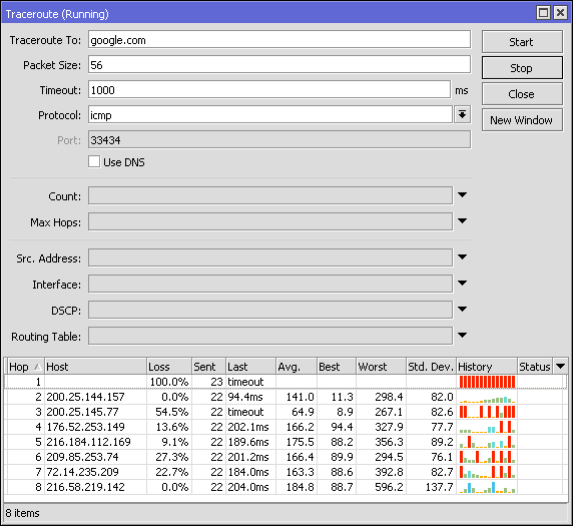Sort by the Avg. column header
This screenshot has height=526, width=573.
point(296,366)
